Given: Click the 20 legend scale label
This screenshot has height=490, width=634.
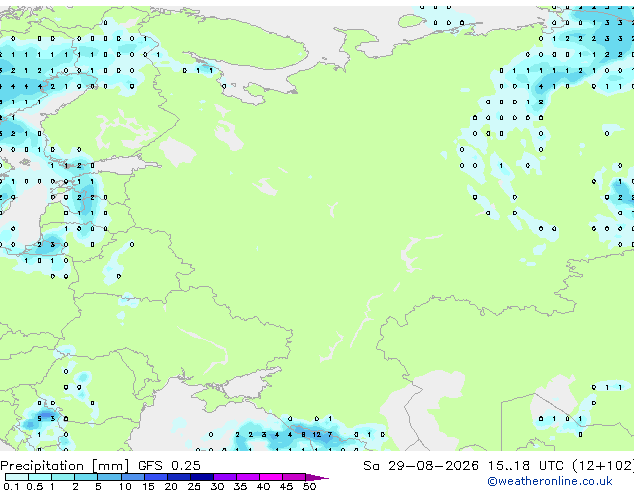Looking at the screenshot, I should [171, 486].
